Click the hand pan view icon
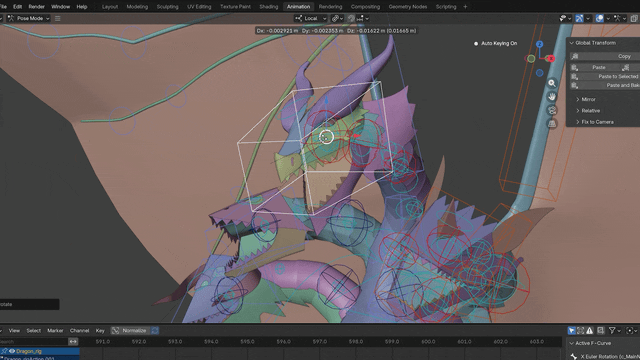The width and height of the screenshot is (640, 360). tap(552, 97)
